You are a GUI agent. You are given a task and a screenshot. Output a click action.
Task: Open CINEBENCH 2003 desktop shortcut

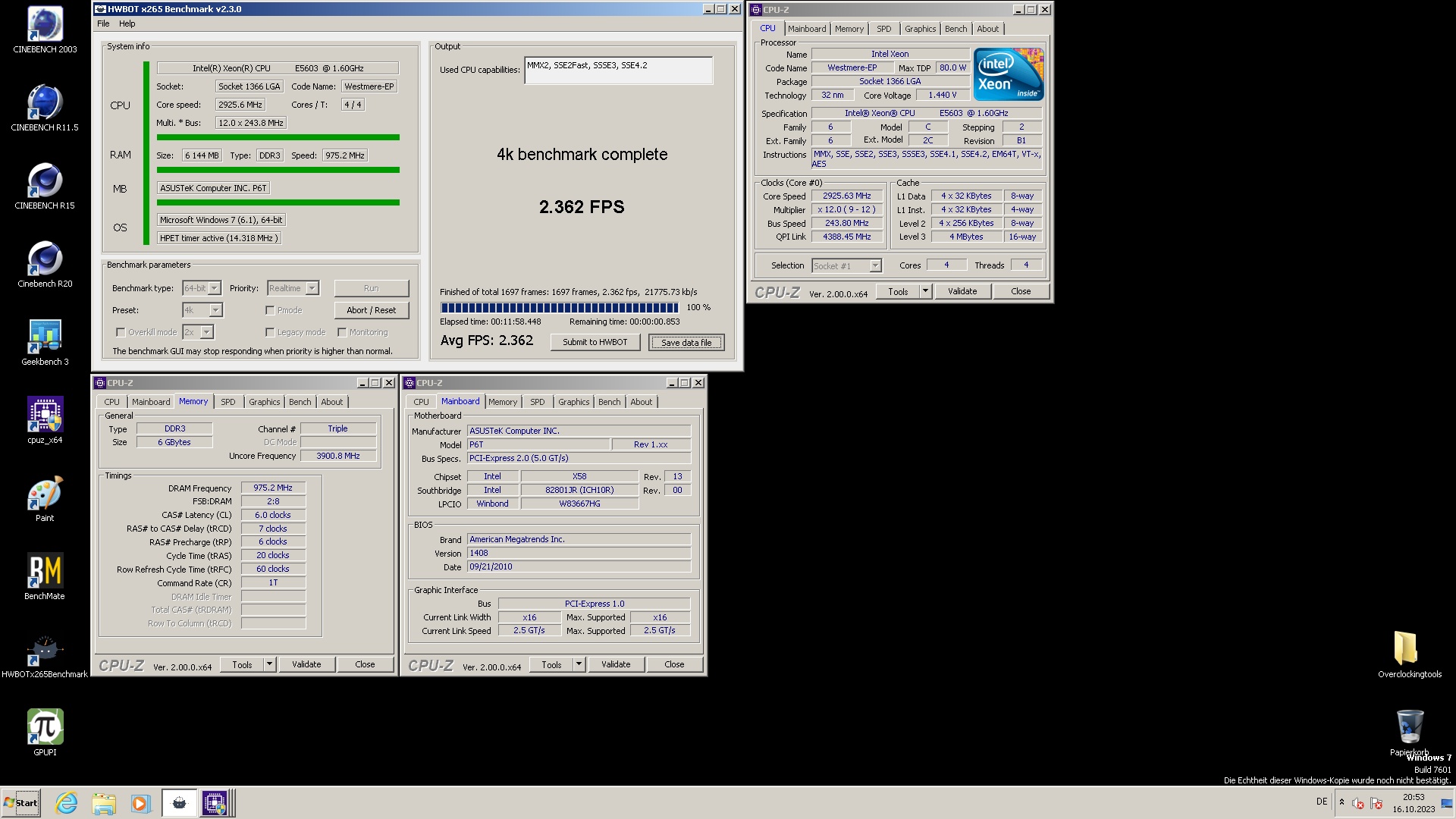click(x=45, y=30)
